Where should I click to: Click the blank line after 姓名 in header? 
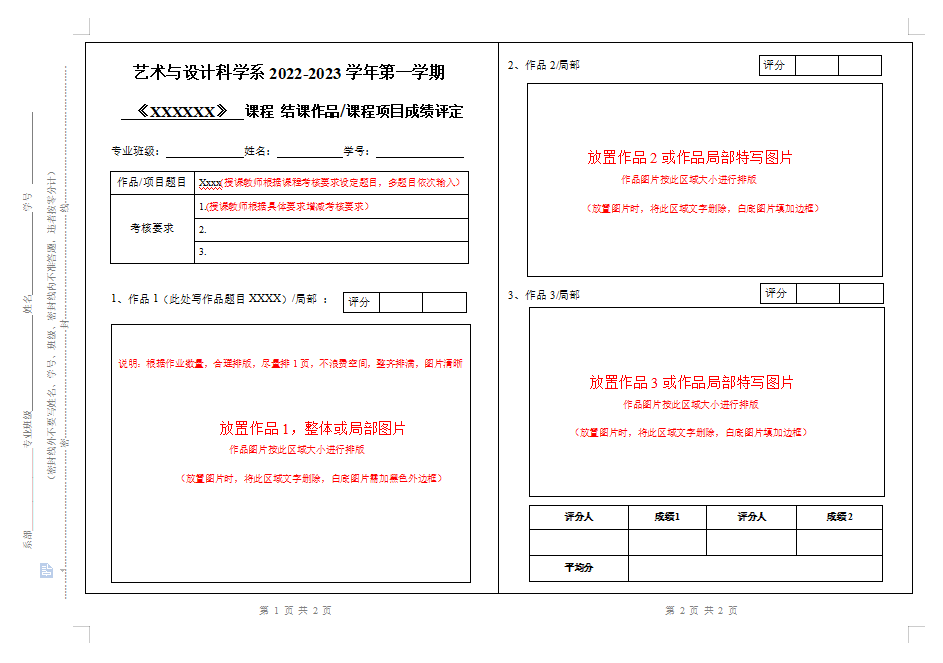pyautogui.click(x=308, y=152)
